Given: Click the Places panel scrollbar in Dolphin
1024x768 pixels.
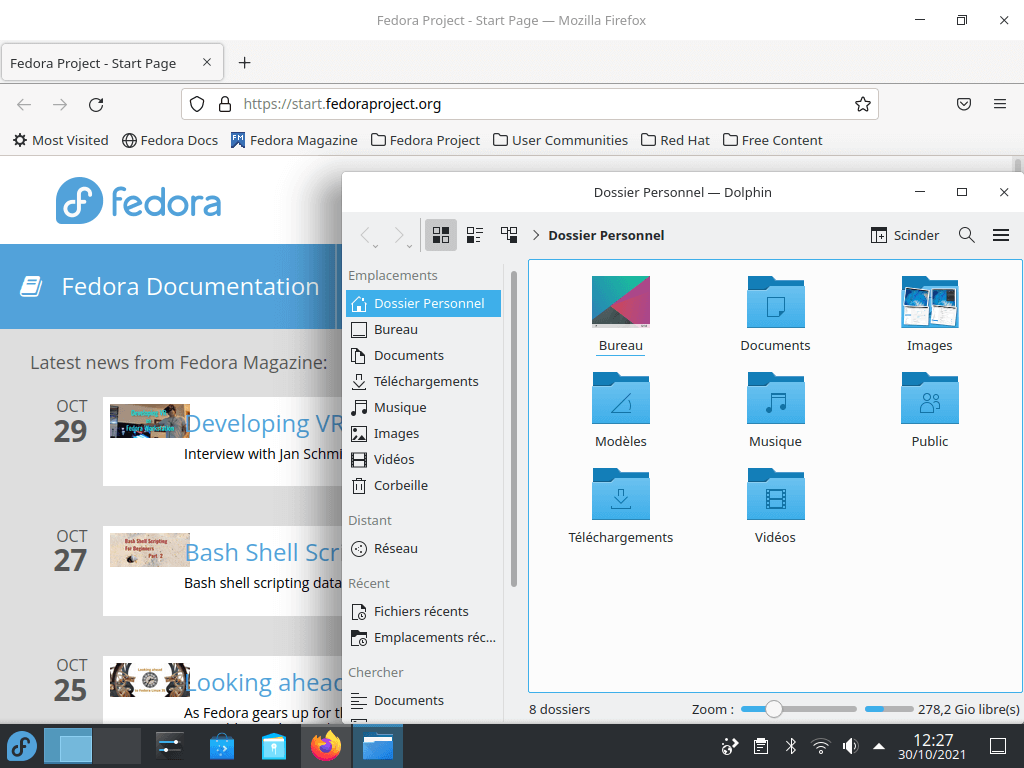Looking at the screenshot, I should [x=514, y=428].
